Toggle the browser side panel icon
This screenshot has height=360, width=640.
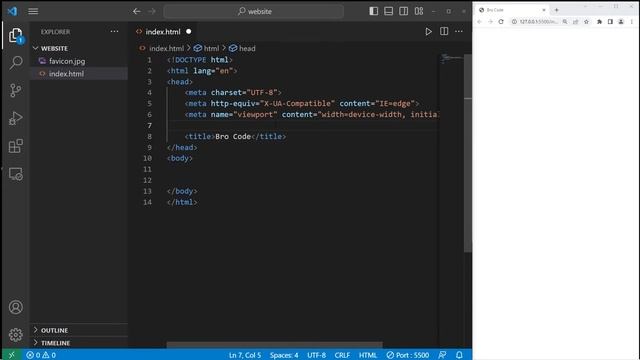(610, 22)
